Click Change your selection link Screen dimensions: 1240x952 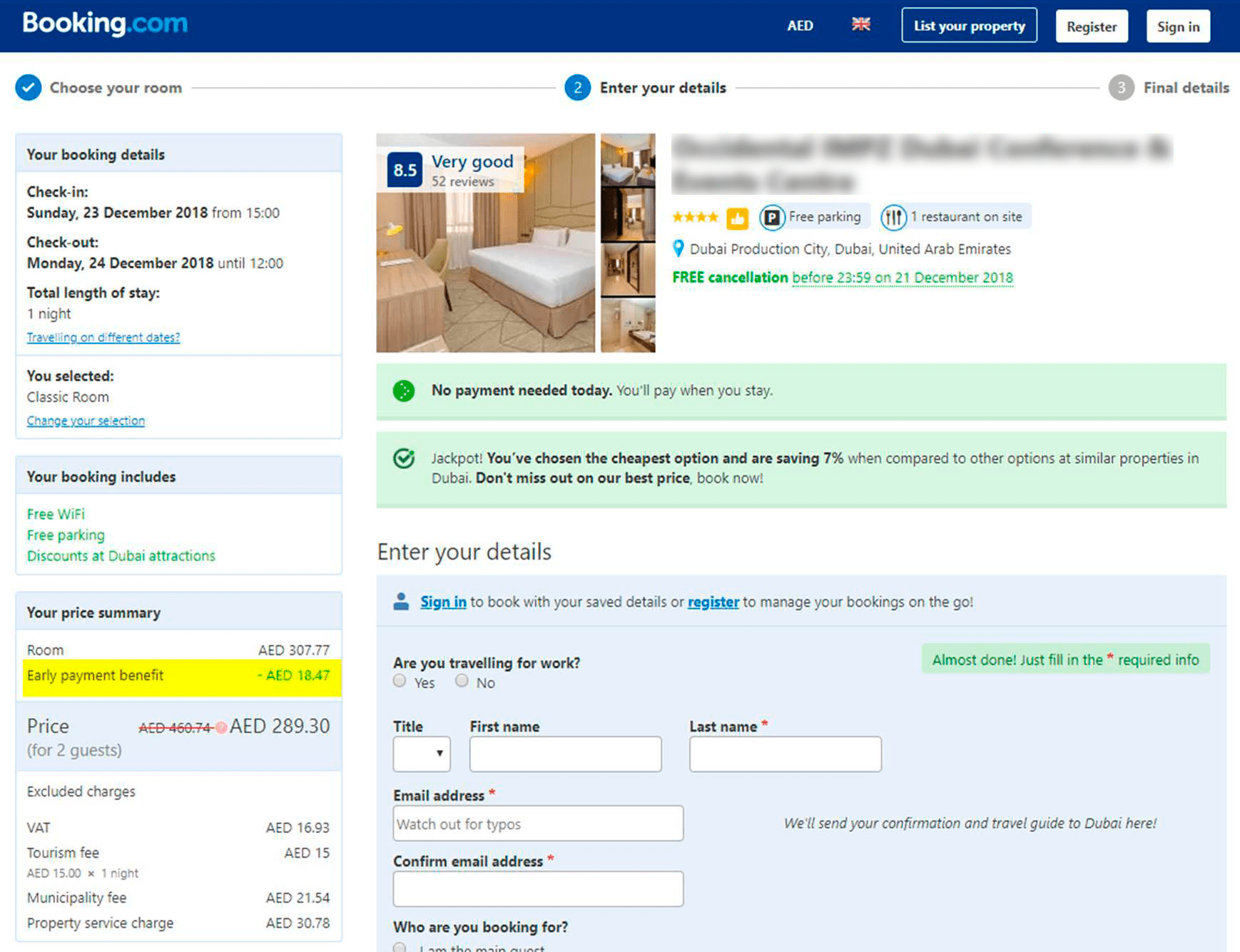pyautogui.click(x=86, y=421)
